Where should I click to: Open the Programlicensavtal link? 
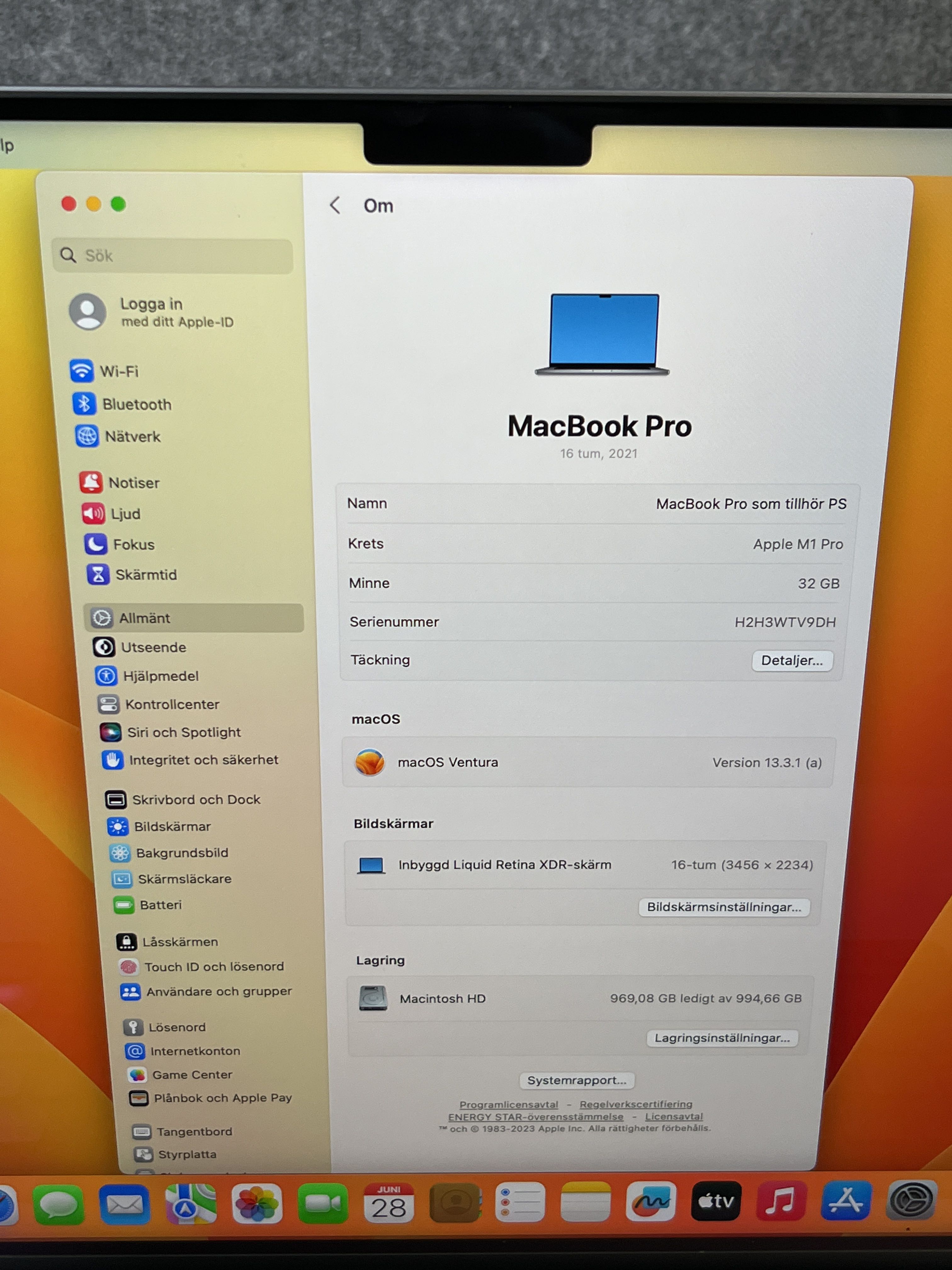coord(508,1105)
